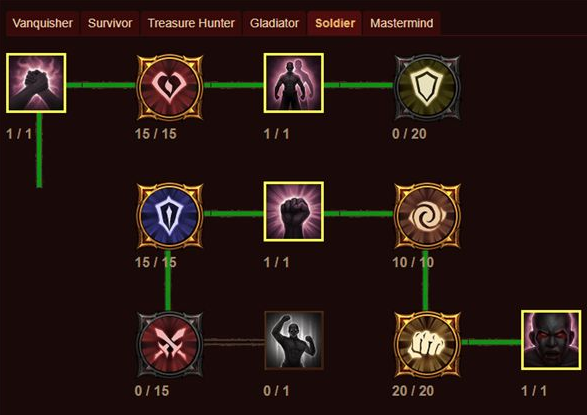Click the crossed swords node
The width and height of the screenshot is (587, 415).
pyautogui.click(x=170, y=344)
